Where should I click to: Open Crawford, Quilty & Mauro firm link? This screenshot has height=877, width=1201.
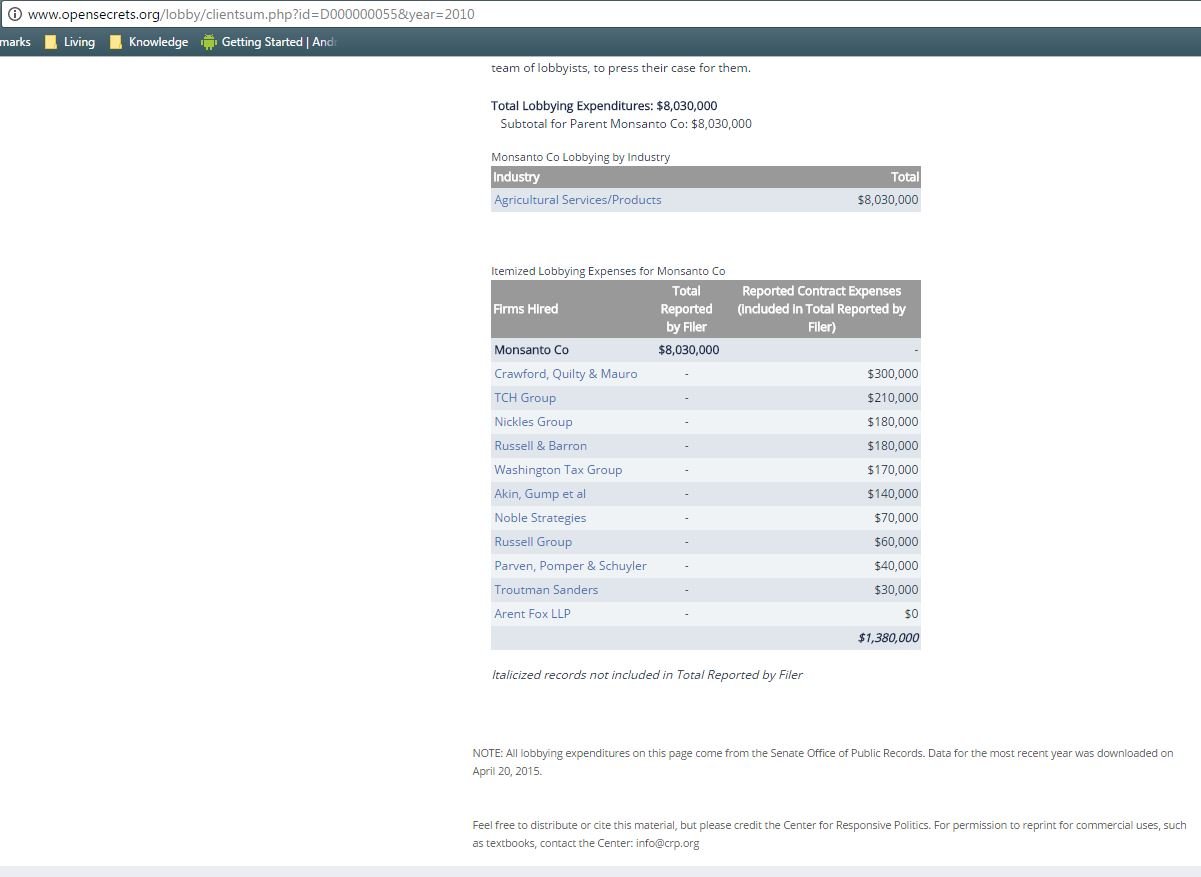565,374
